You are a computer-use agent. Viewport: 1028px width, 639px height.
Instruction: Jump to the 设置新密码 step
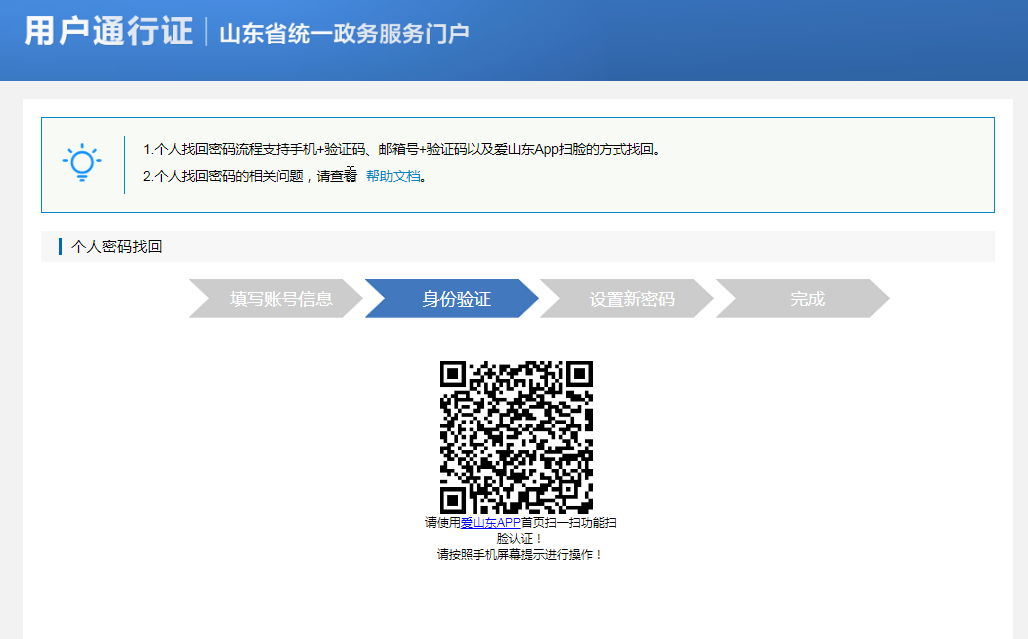(631, 299)
